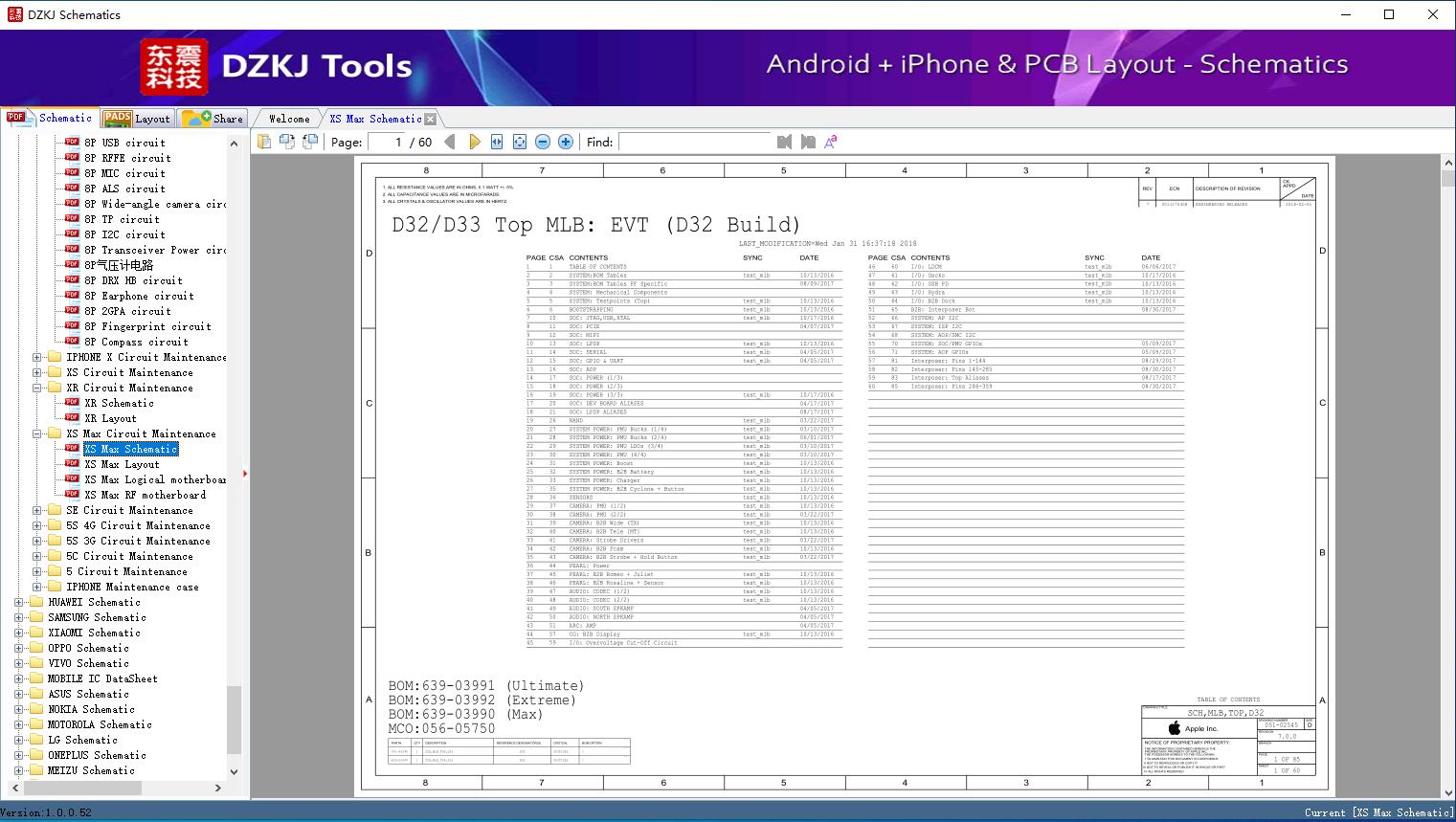1456x822 pixels.
Task: Click the document view scroll-down arrow
Action: click(x=1447, y=792)
